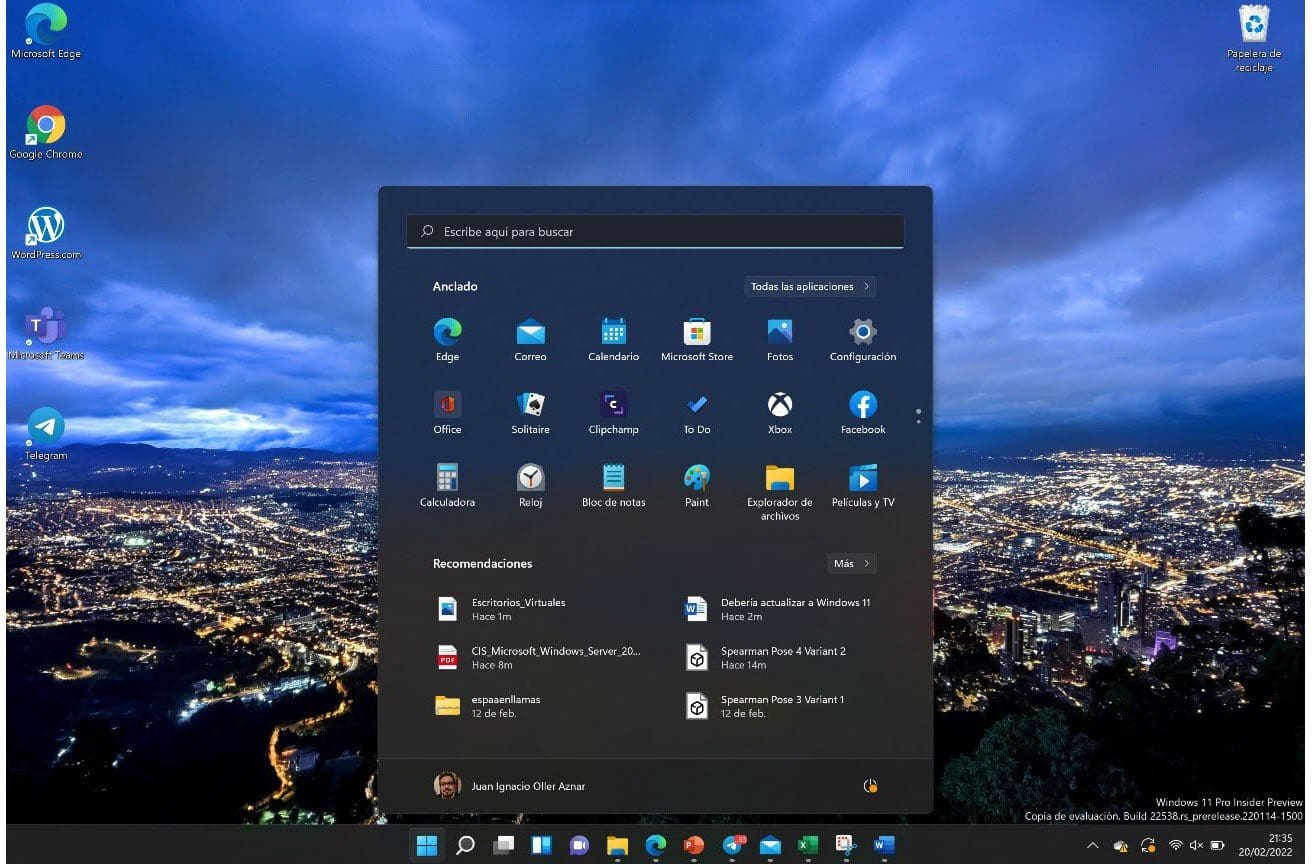Show hidden system tray icons
1314x864 pixels.
click(1092, 846)
